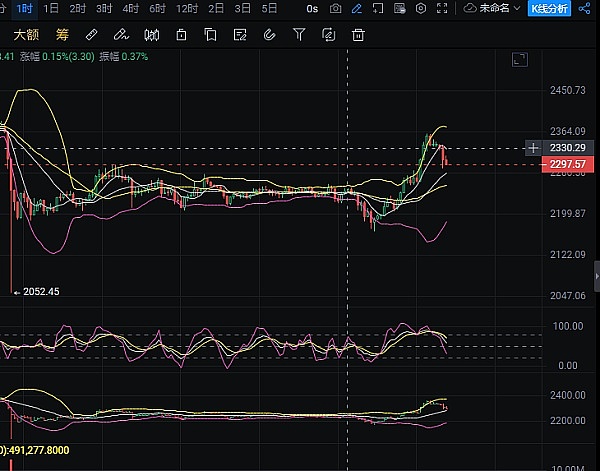600x471 pixels.
Task: Delete drawings with the trash icon
Action: (358, 35)
